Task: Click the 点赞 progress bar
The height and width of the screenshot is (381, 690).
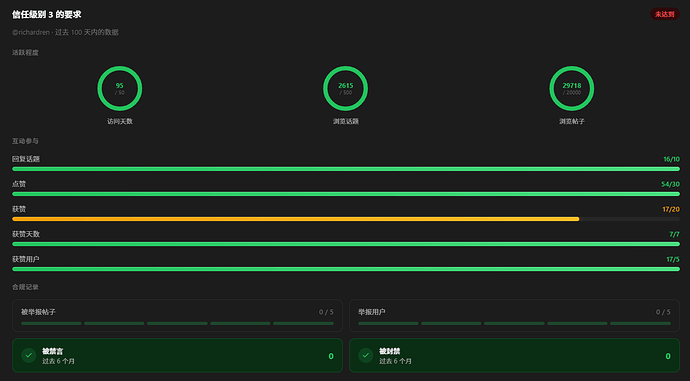Action: tap(346, 194)
